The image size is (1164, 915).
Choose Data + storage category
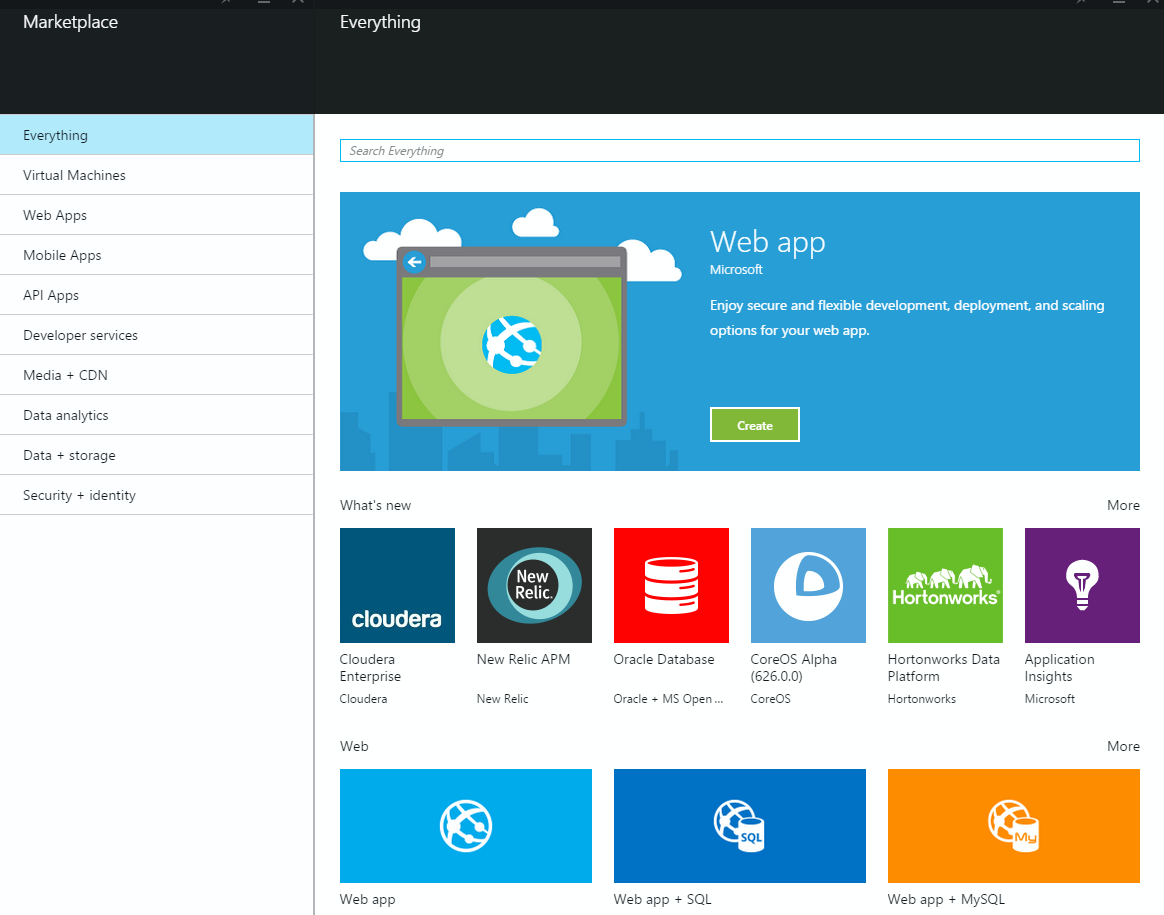(69, 455)
